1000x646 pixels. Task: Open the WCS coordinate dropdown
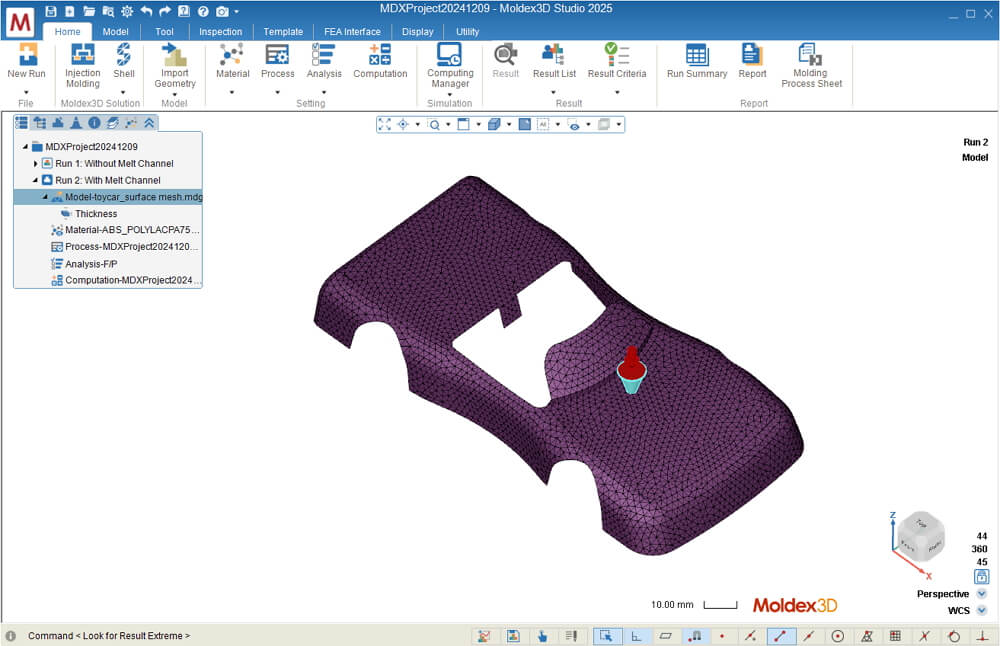982,610
